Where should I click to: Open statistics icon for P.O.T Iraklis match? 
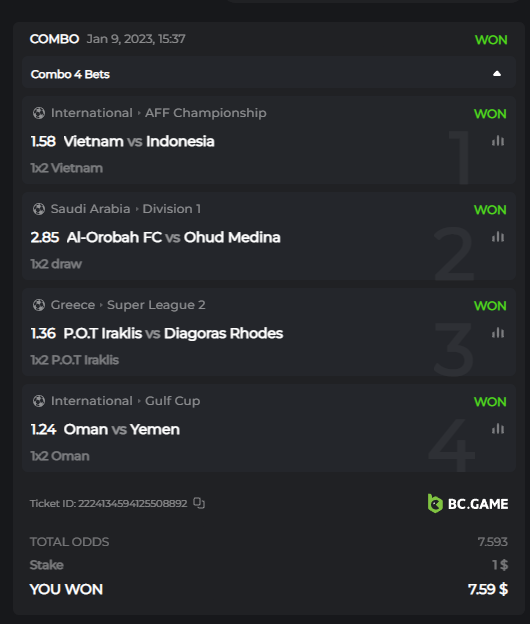pyautogui.click(x=498, y=333)
